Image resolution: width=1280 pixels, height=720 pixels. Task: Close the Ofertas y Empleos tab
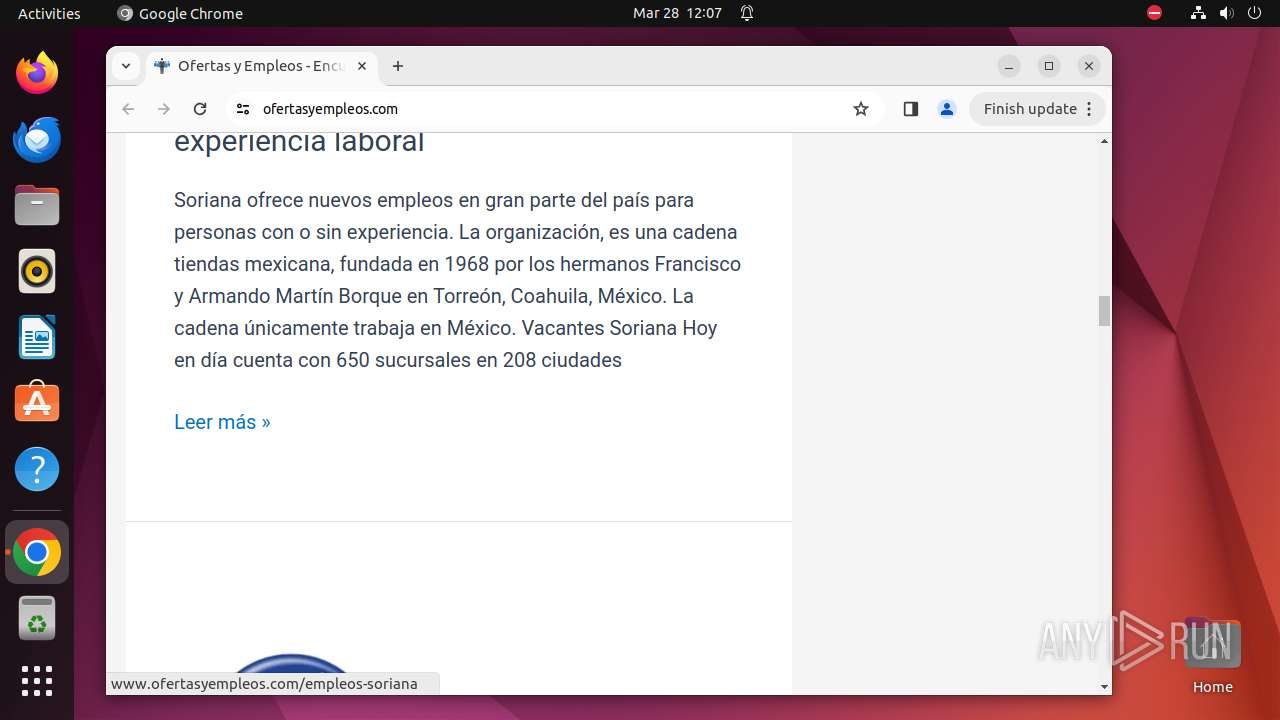coord(362,66)
